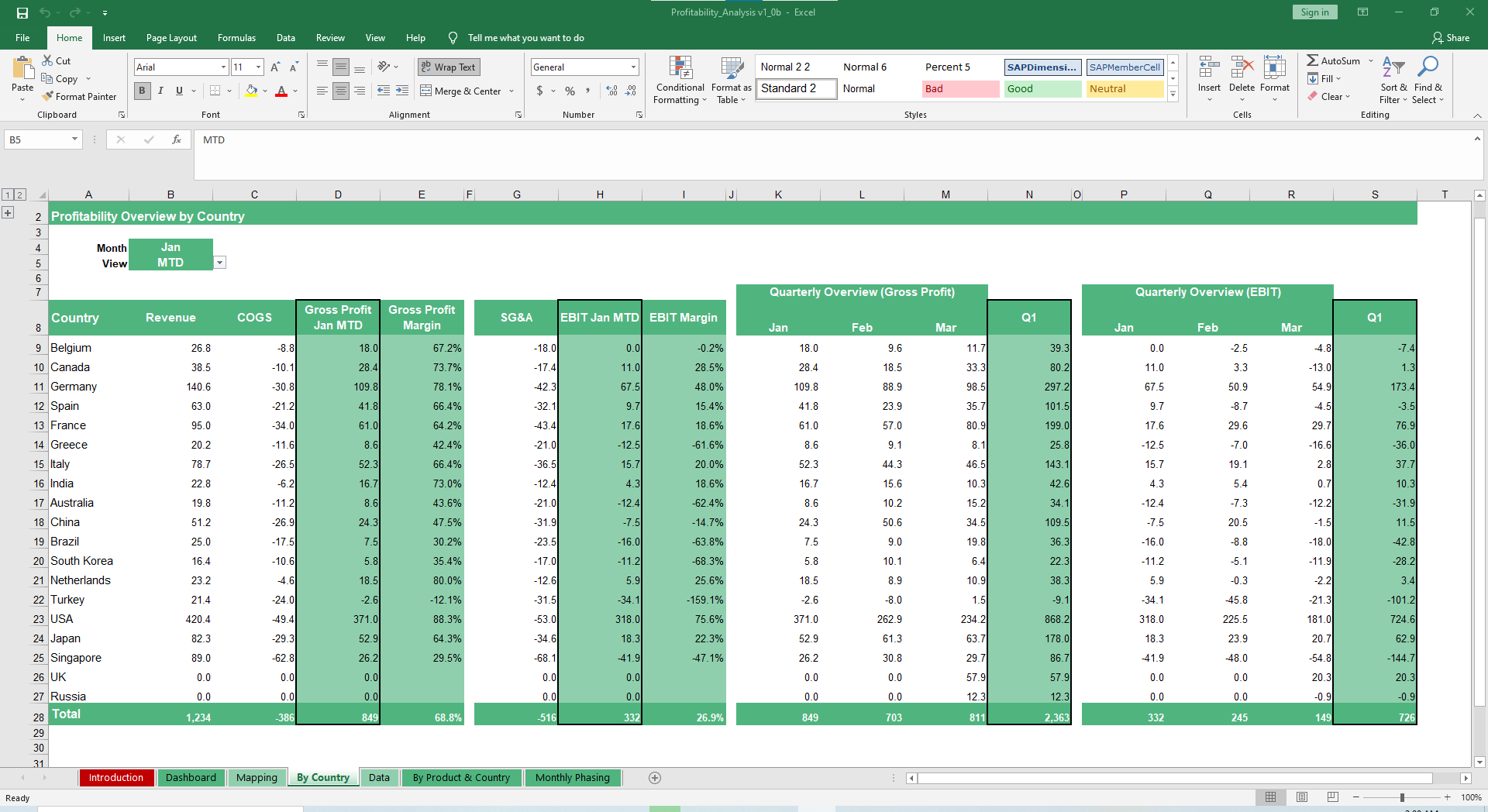This screenshot has height=812, width=1488.
Task: Click the Format Painter brush icon
Action: point(48,97)
